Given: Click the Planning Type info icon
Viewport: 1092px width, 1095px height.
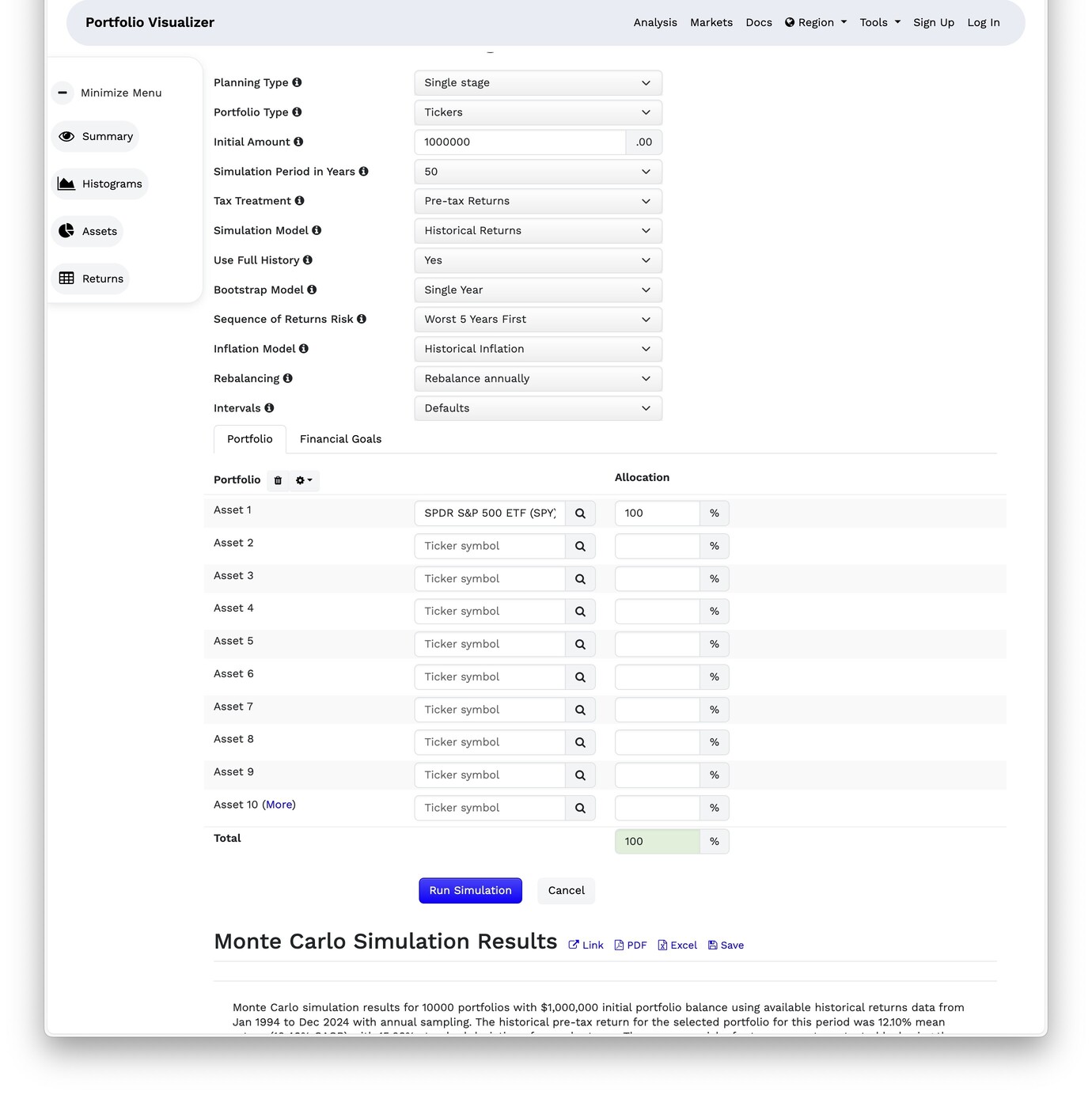Looking at the screenshot, I should [297, 82].
